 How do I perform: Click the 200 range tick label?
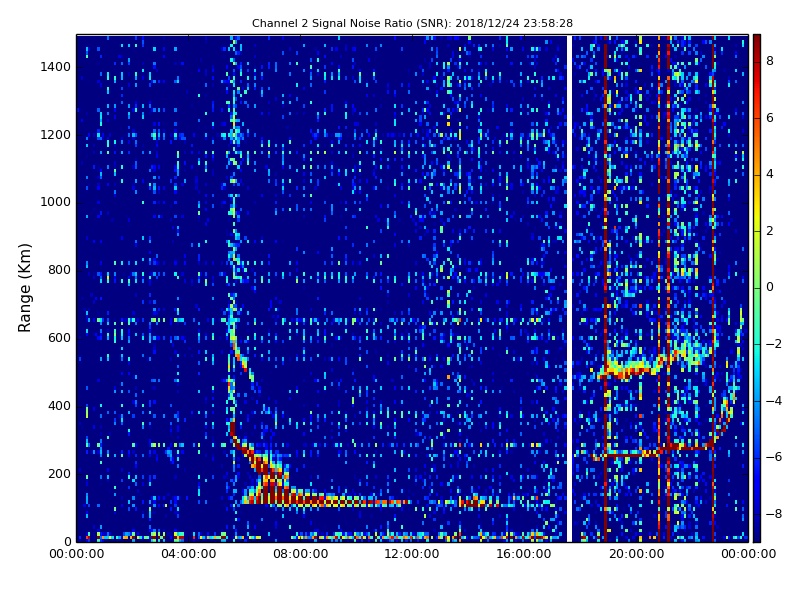(59, 473)
